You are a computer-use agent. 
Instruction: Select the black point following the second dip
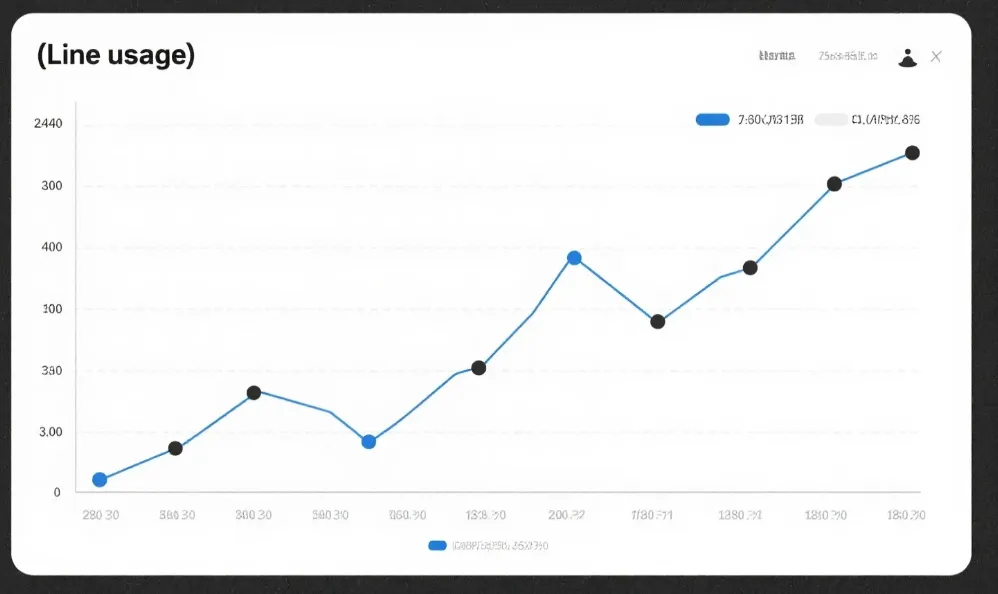tap(750, 268)
